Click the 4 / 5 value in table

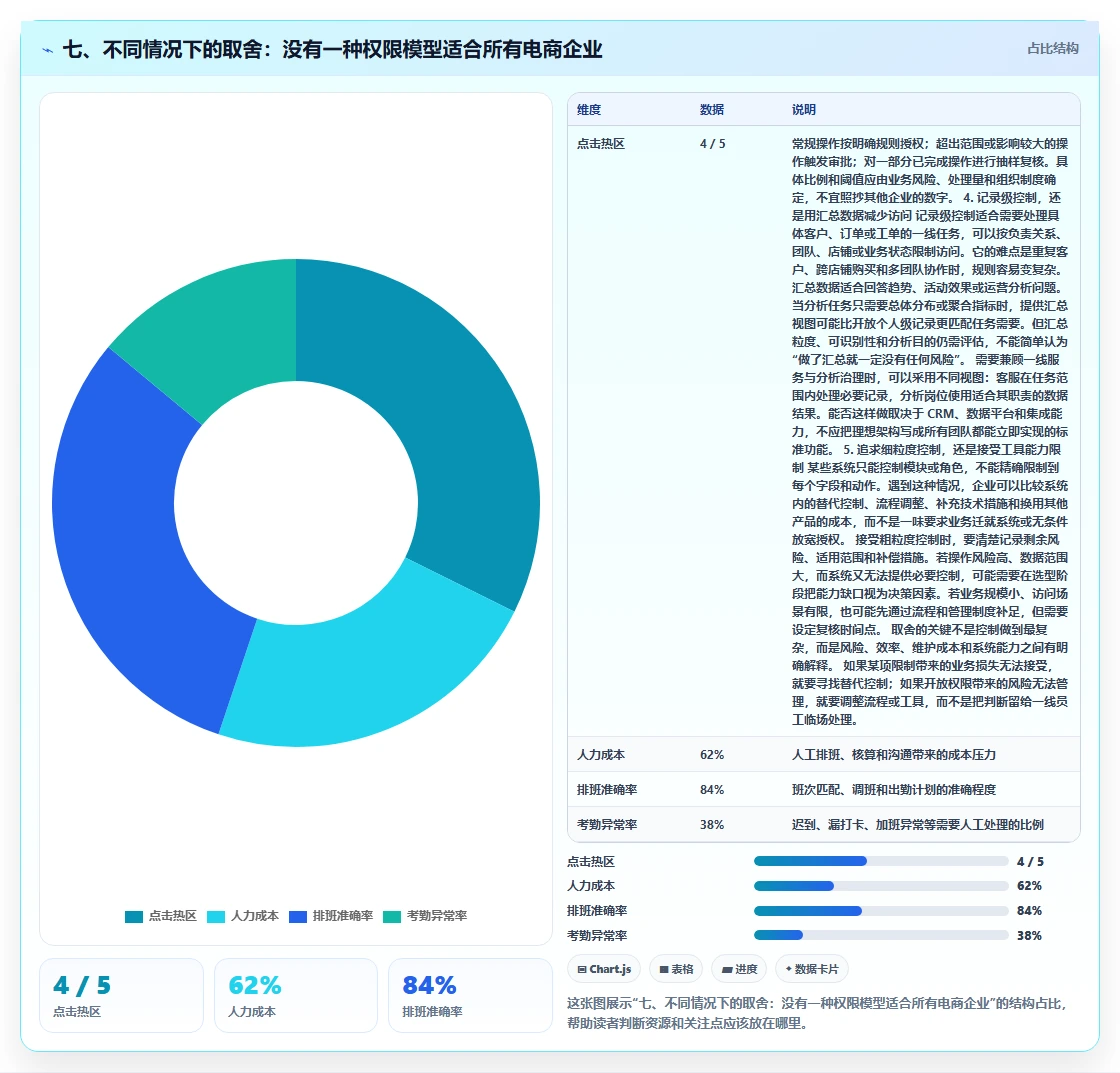pos(713,144)
